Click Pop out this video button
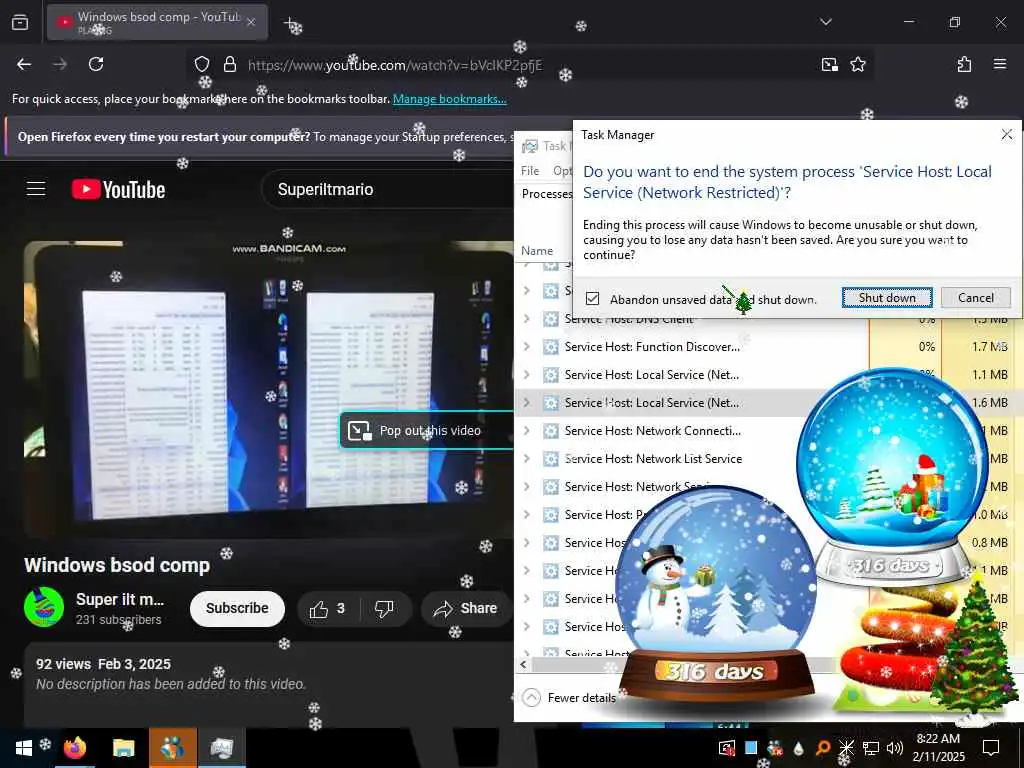 click(426, 430)
